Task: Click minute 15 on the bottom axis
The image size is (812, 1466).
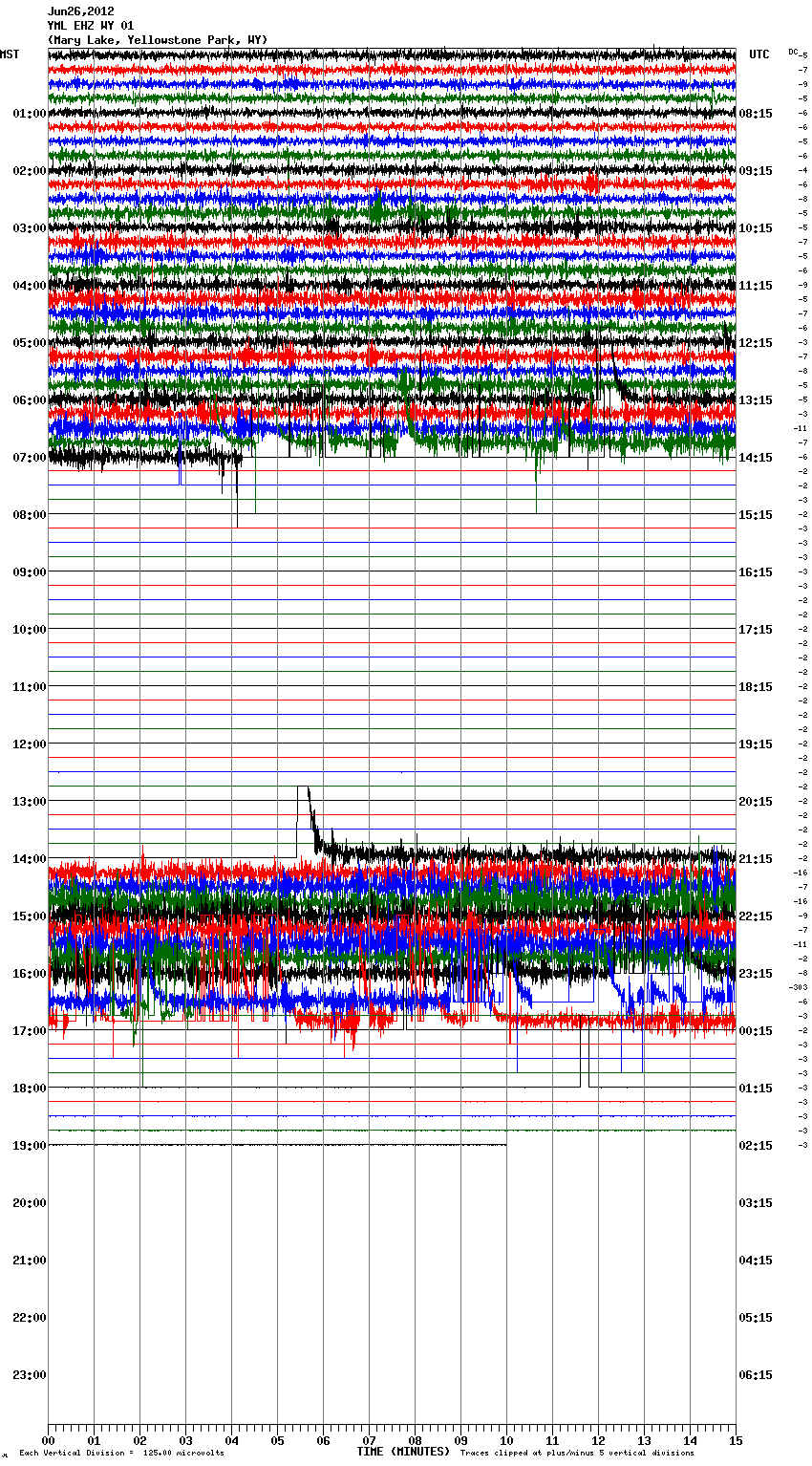Action: tap(736, 1440)
